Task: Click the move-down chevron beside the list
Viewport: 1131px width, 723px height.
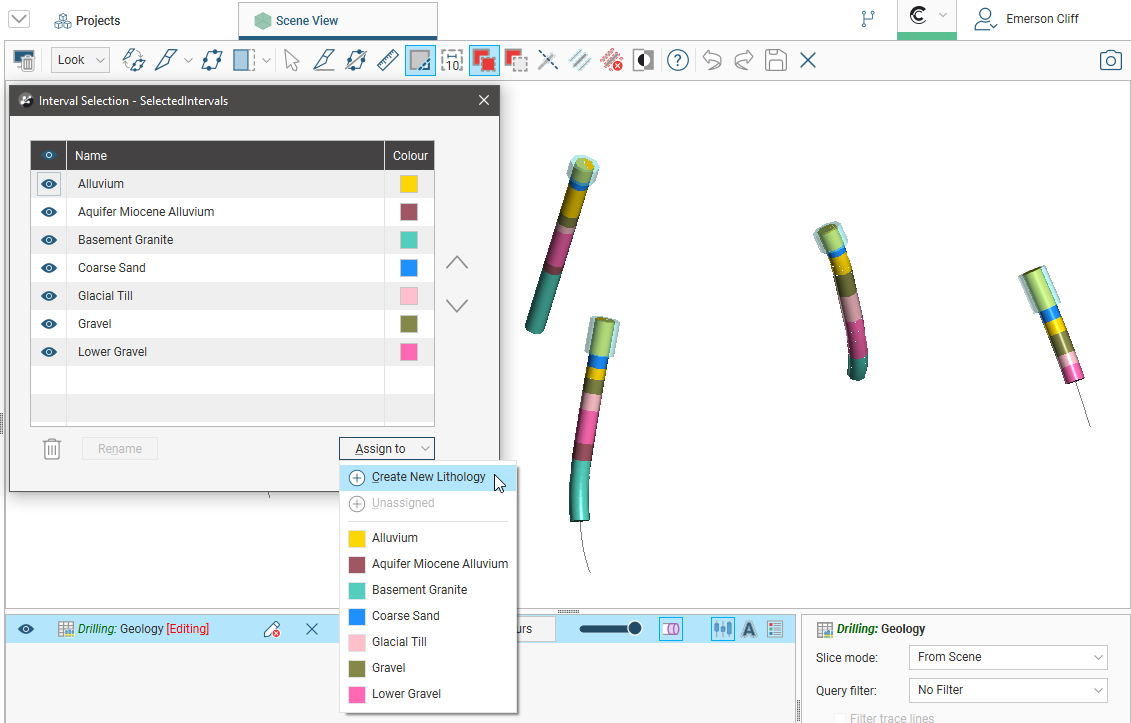Action: pyautogui.click(x=456, y=306)
